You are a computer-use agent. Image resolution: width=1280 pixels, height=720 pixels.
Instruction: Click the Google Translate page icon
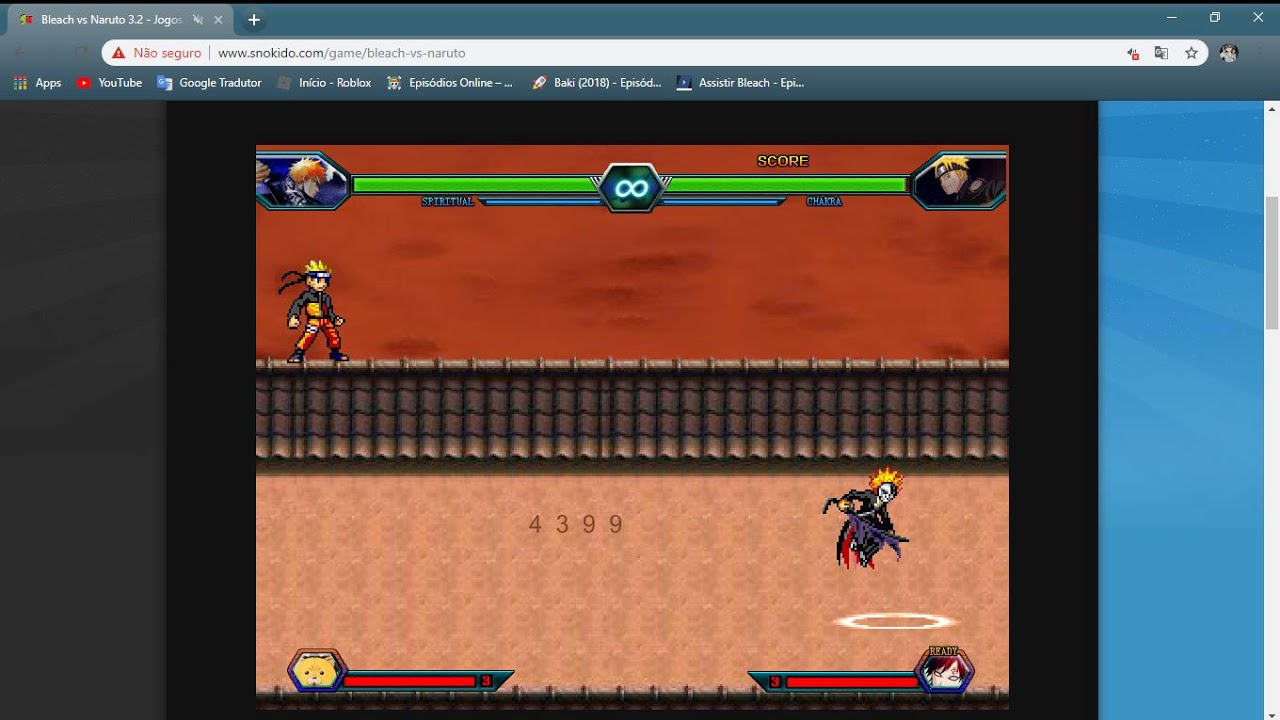[x=1161, y=53]
